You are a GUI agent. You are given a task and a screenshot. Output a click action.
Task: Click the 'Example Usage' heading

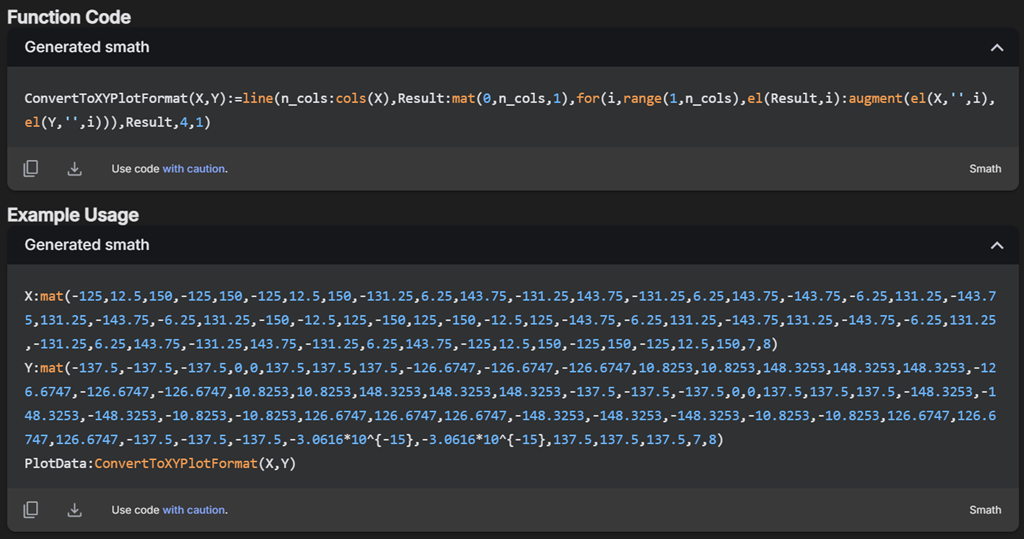[x=73, y=215]
